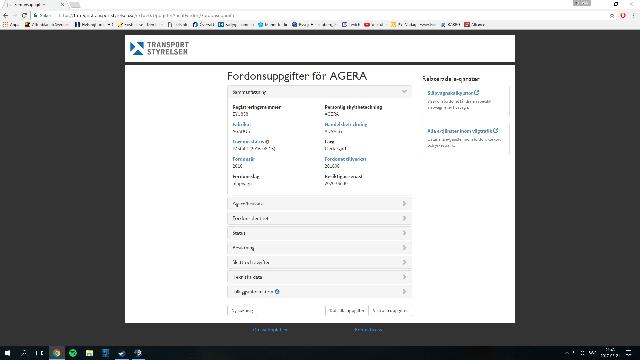Collapse the Sammanfattning summary section
The image size is (640, 360).
coord(319,92)
